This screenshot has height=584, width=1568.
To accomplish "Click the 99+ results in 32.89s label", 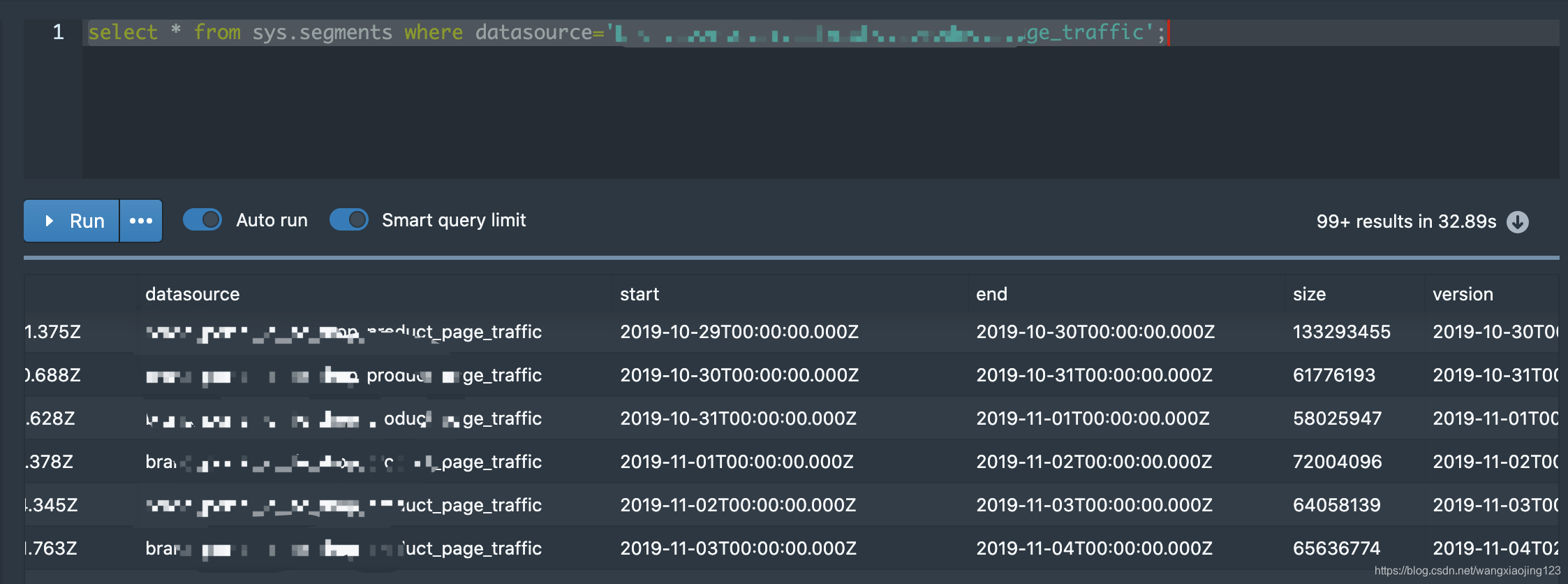I will (1406, 221).
